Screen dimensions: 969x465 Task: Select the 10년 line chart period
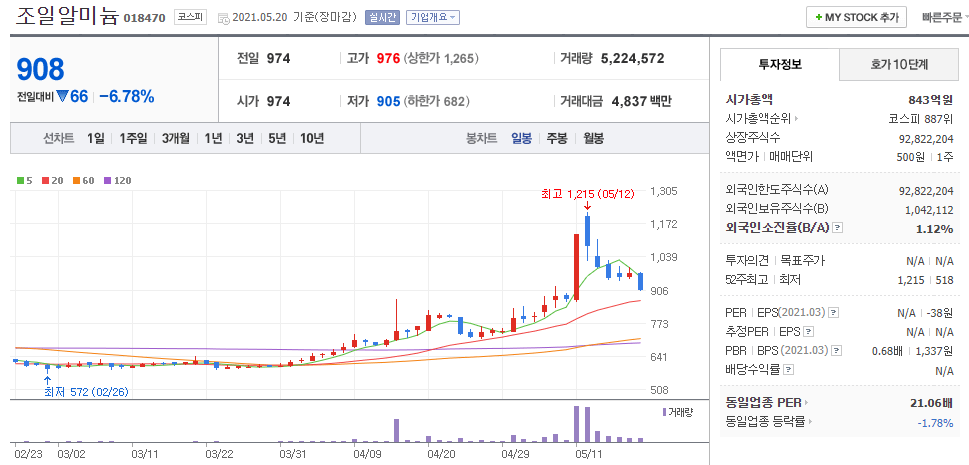(312, 139)
